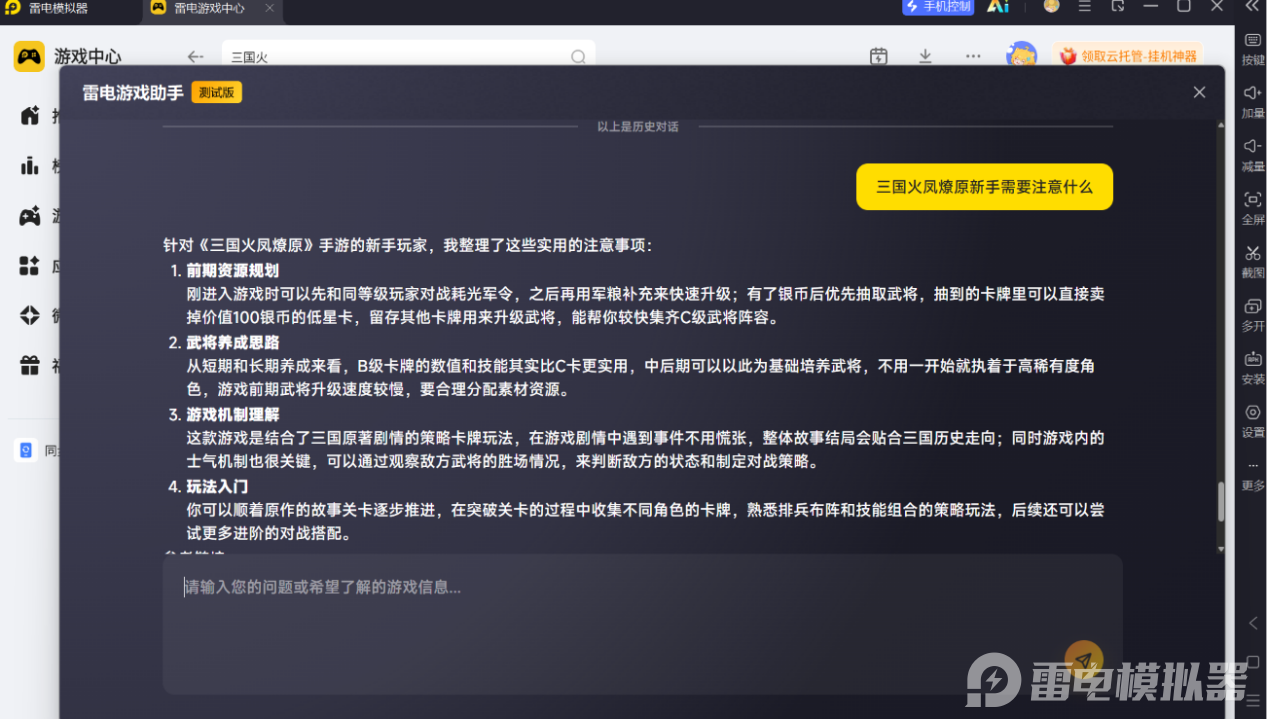Close the 雷电游戏助手 dialog
Viewport: 1267px width, 719px height.
(1199, 92)
